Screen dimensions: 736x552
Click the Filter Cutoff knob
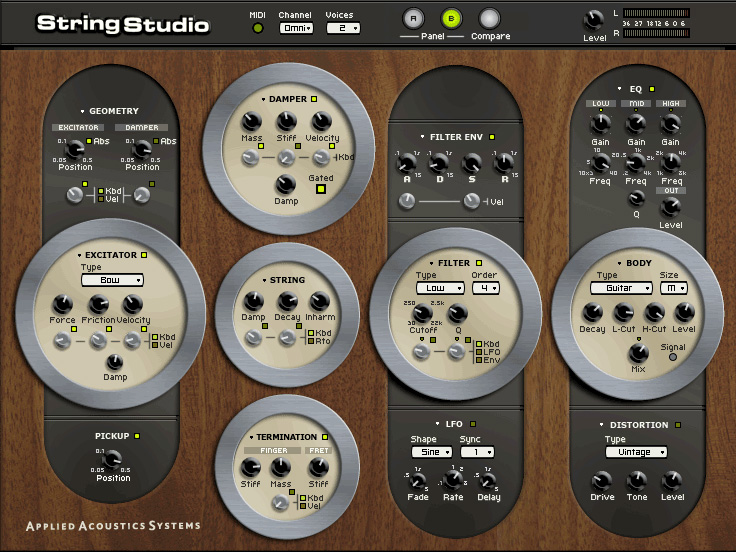tap(422, 313)
